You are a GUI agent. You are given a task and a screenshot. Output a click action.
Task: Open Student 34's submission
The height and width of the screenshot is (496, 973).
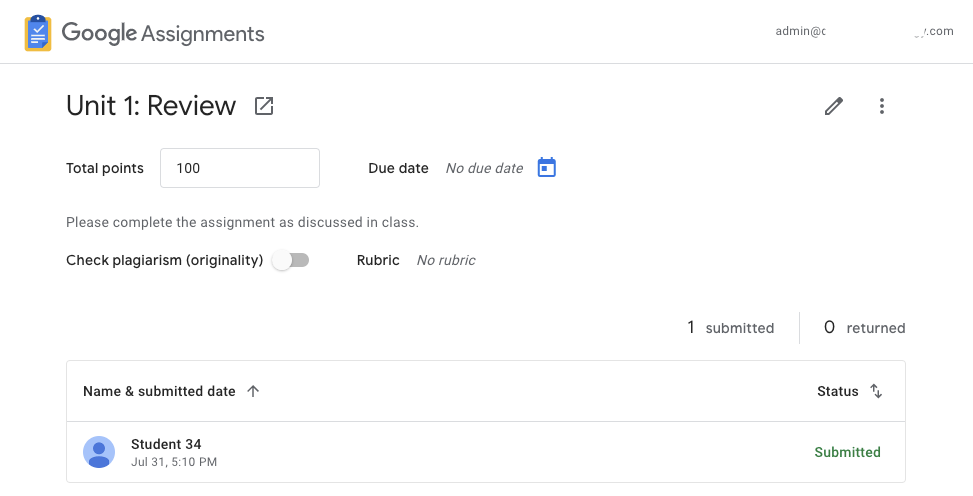point(166,444)
